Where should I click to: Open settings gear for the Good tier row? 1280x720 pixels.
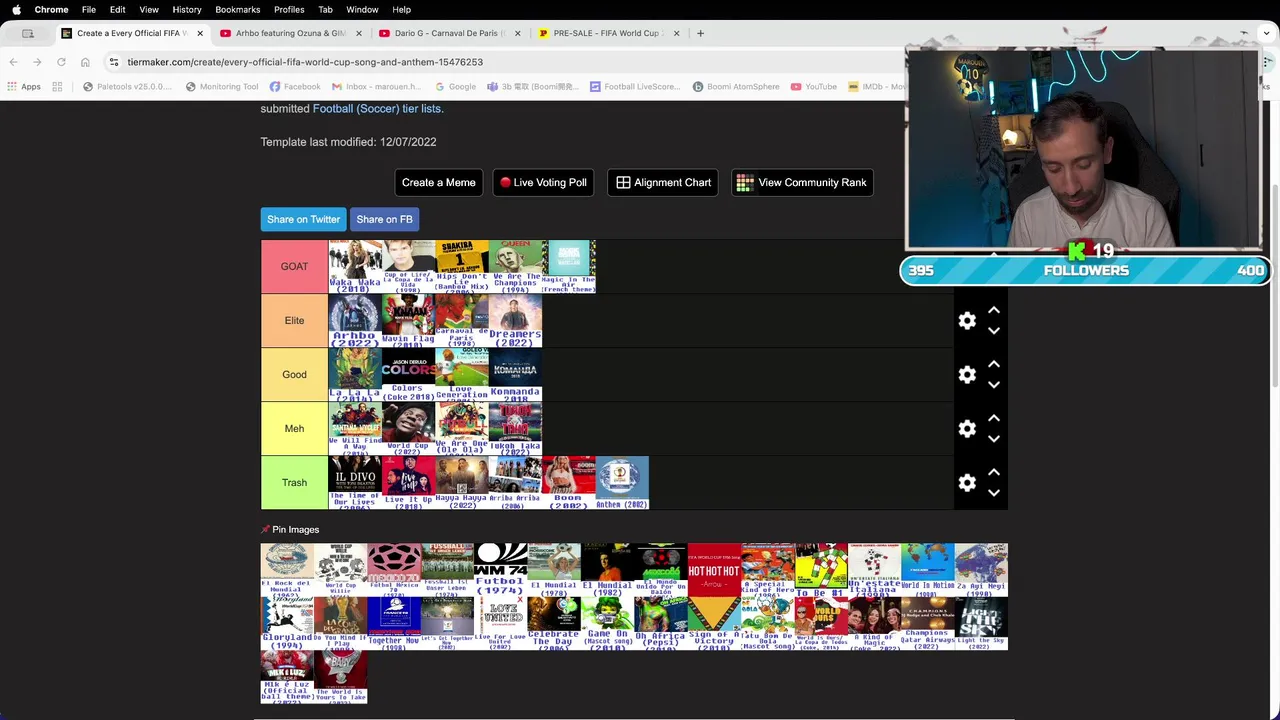click(967, 375)
